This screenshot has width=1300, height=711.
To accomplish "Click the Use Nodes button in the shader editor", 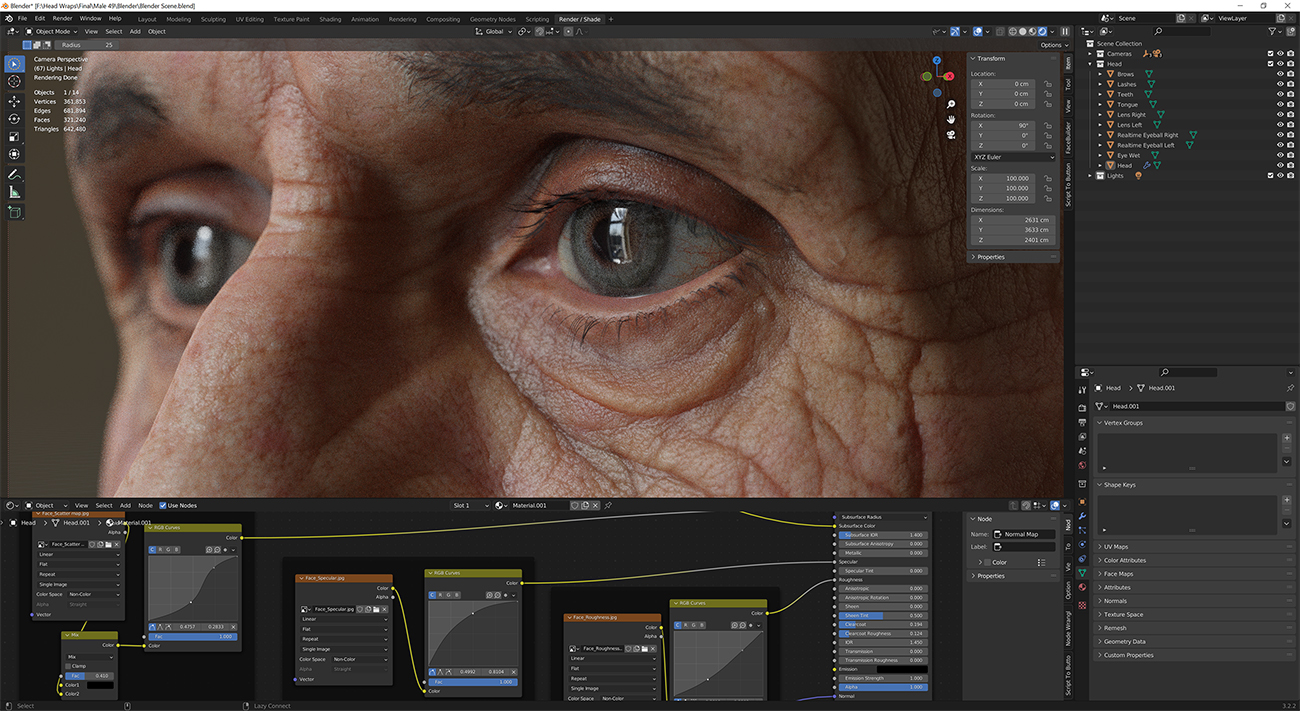I will (163, 505).
